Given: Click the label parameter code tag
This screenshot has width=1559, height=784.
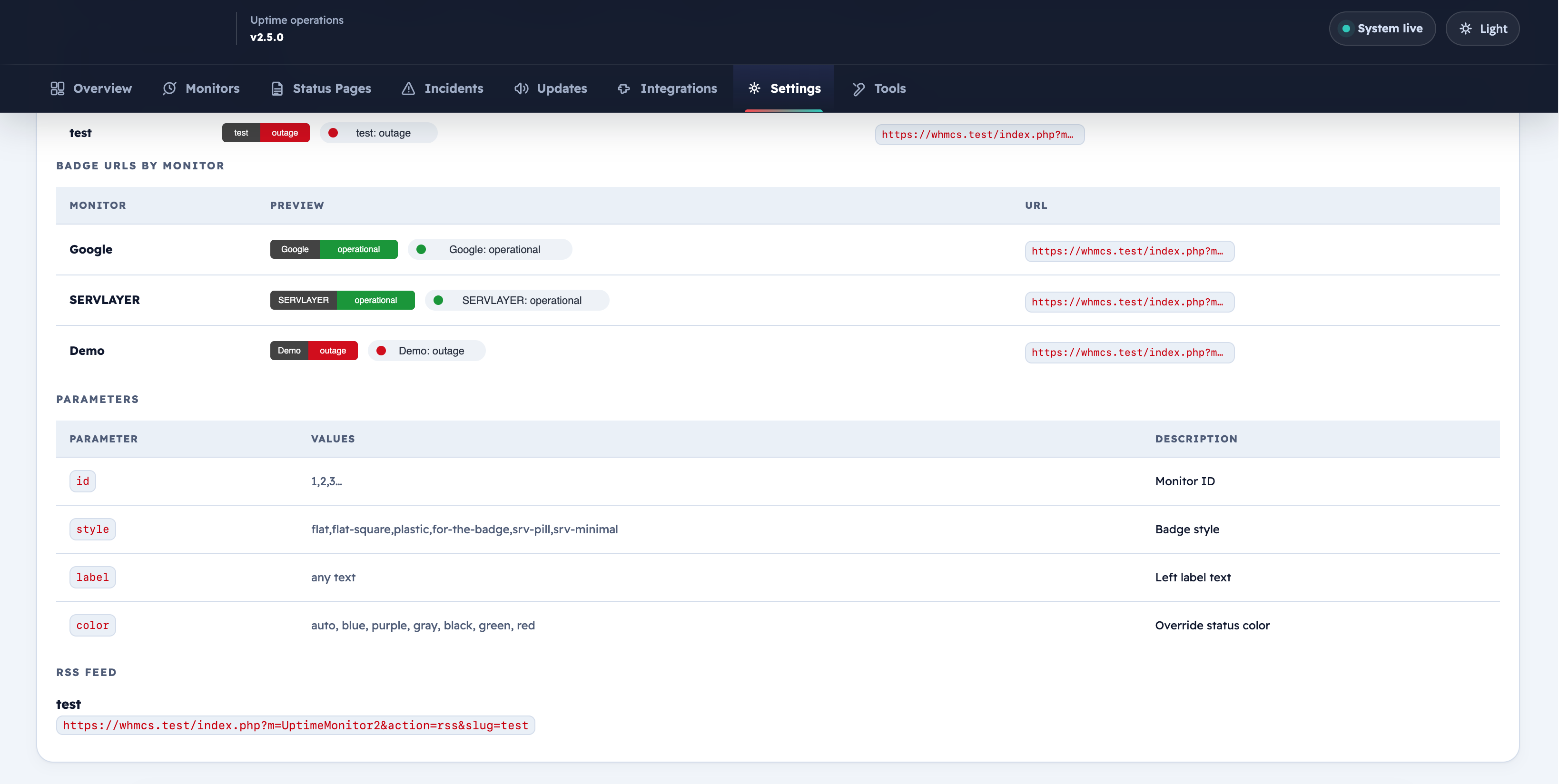Looking at the screenshot, I should [93, 577].
